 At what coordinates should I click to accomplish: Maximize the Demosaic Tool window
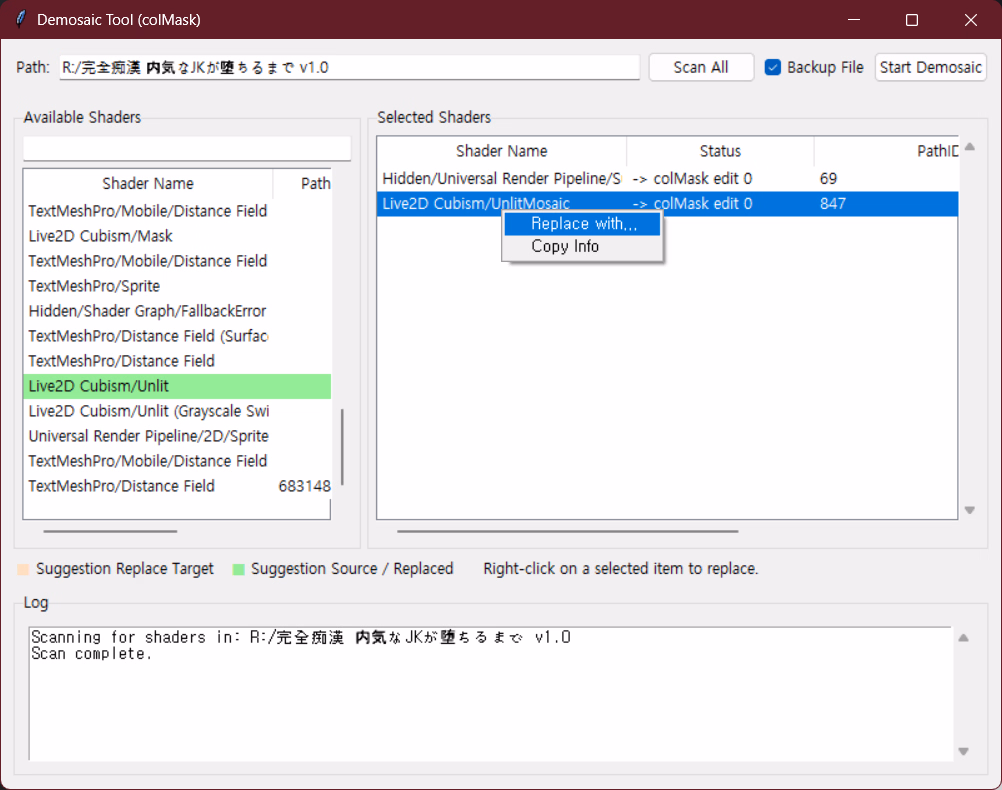(911, 20)
